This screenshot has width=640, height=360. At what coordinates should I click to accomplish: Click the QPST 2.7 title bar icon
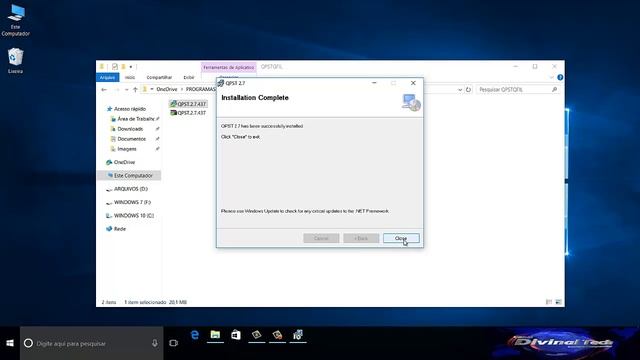click(x=221, y=83)
